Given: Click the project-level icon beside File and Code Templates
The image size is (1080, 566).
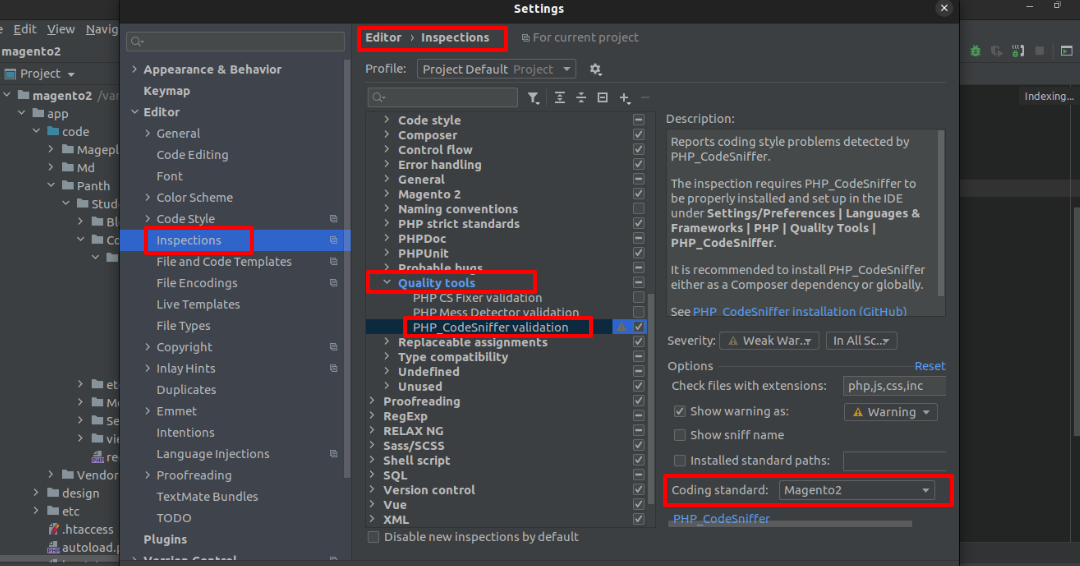Looking at the screenshot, I should [333, 262].
